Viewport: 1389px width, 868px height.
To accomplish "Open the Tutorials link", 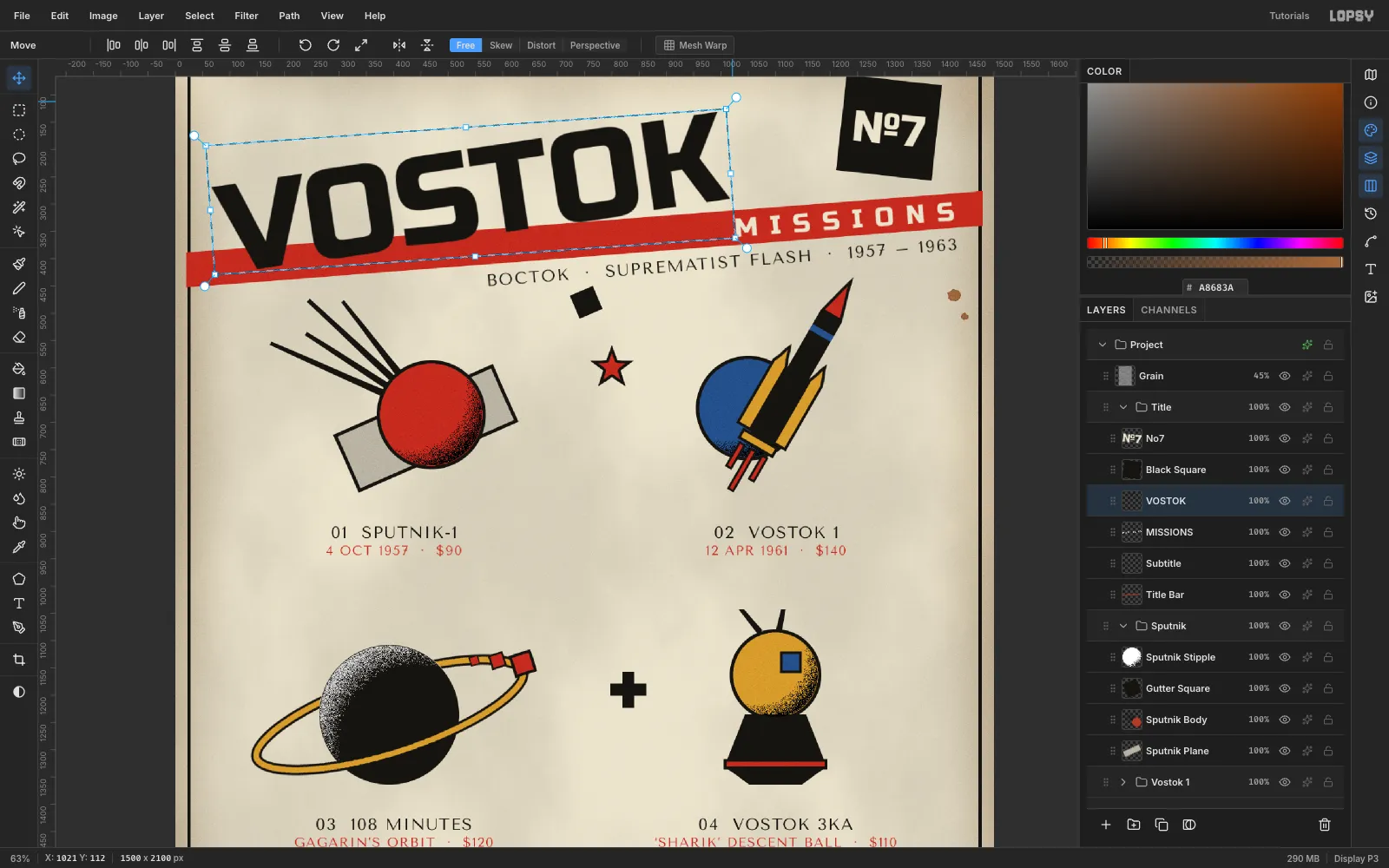I will pyautogui.click(x=1289, y=16).
